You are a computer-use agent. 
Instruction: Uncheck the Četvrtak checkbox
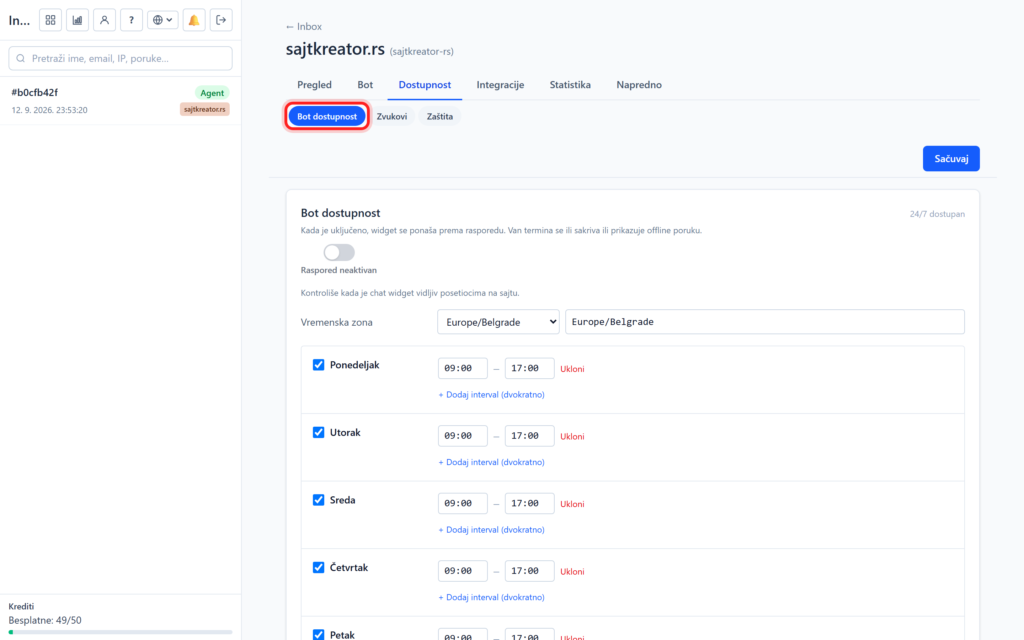(318, 568)
